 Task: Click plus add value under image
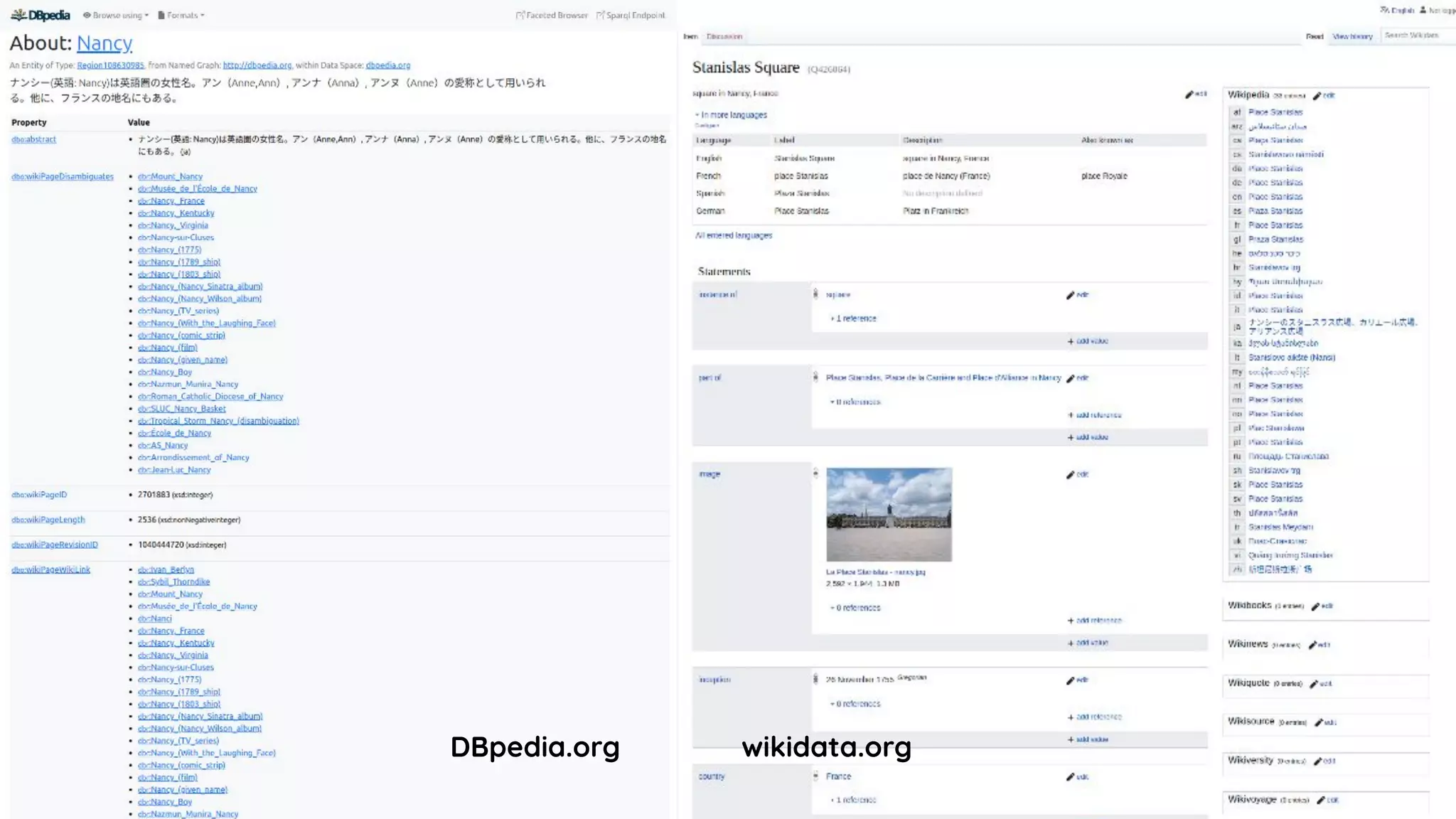1088,643
